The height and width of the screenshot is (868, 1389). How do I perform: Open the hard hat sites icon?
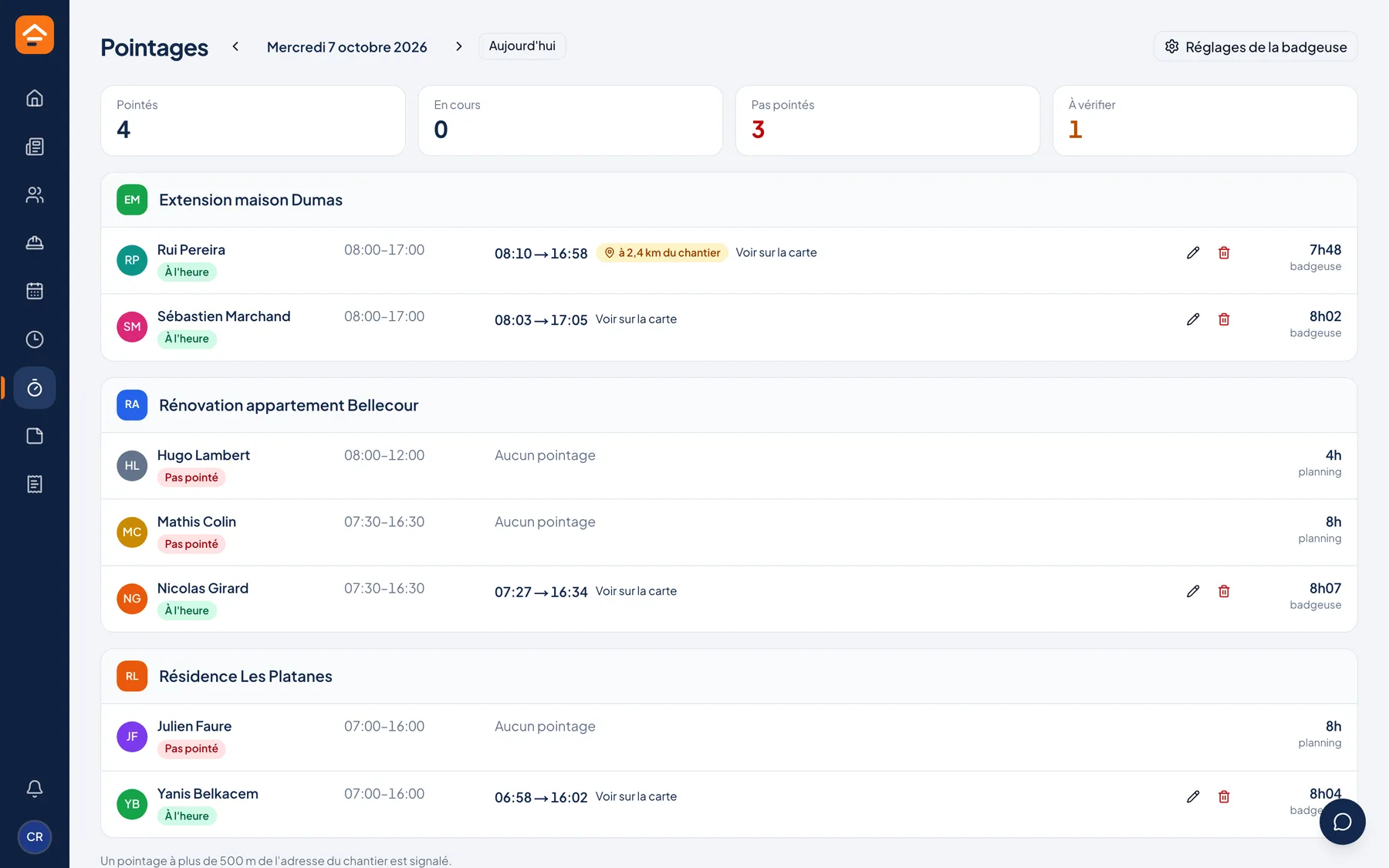(35, 243)
